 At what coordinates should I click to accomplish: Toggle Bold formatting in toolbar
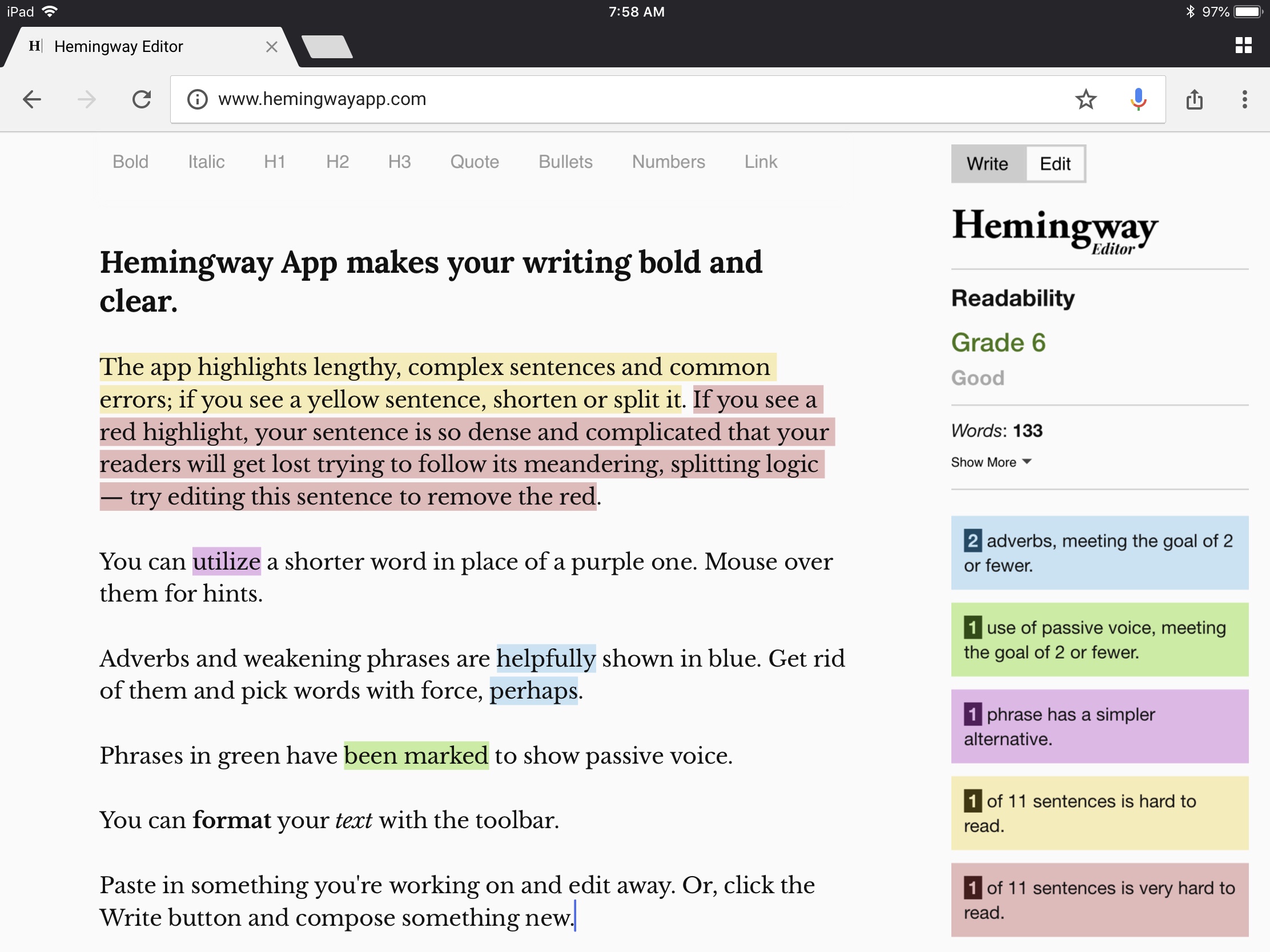click(x=130, y=162)
